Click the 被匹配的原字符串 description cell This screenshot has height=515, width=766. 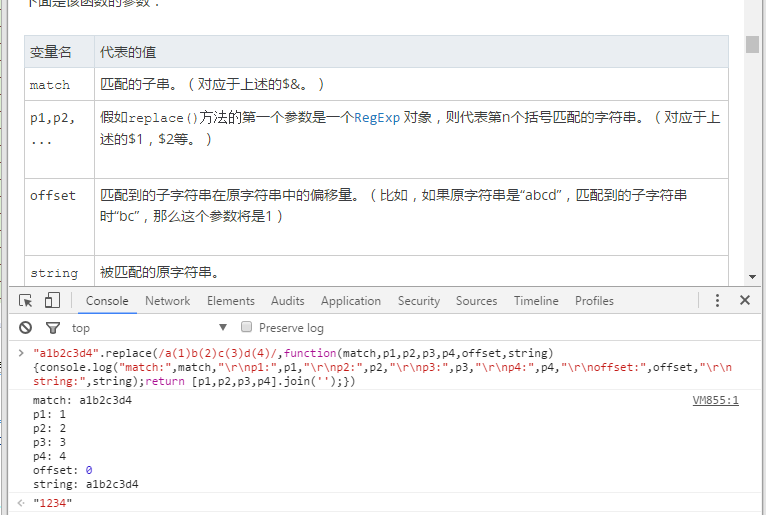[x=411, y=271]
